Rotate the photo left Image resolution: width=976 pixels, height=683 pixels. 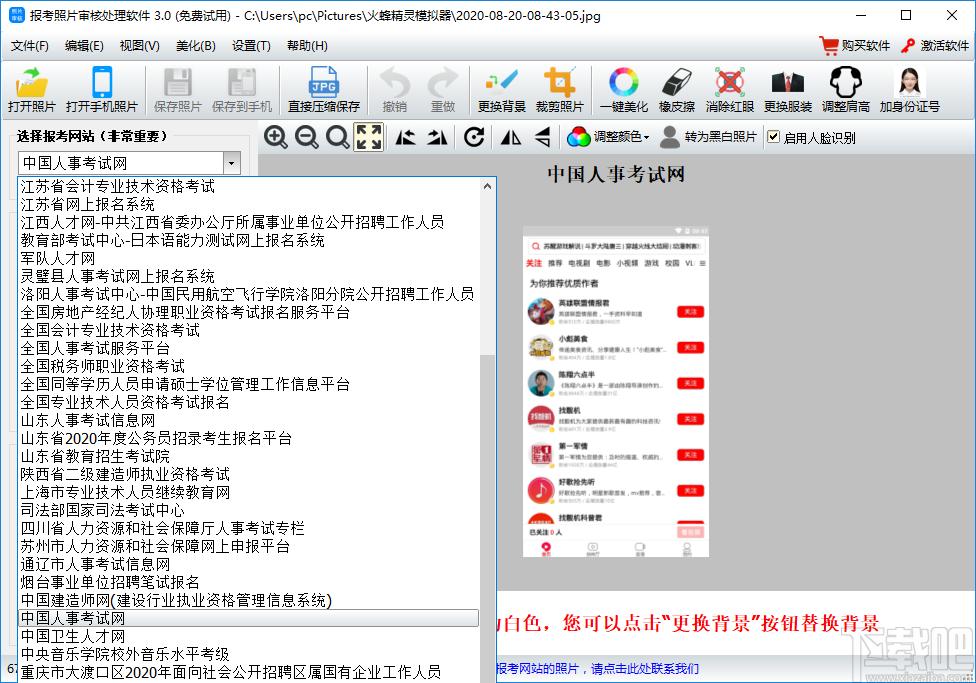(x=406, y=136)
